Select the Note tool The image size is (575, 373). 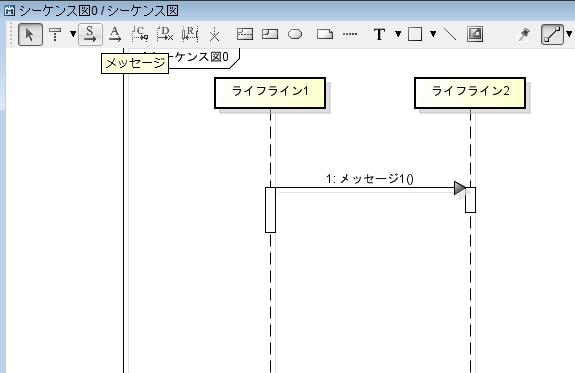pyautogui.click(x=325, y=34)
